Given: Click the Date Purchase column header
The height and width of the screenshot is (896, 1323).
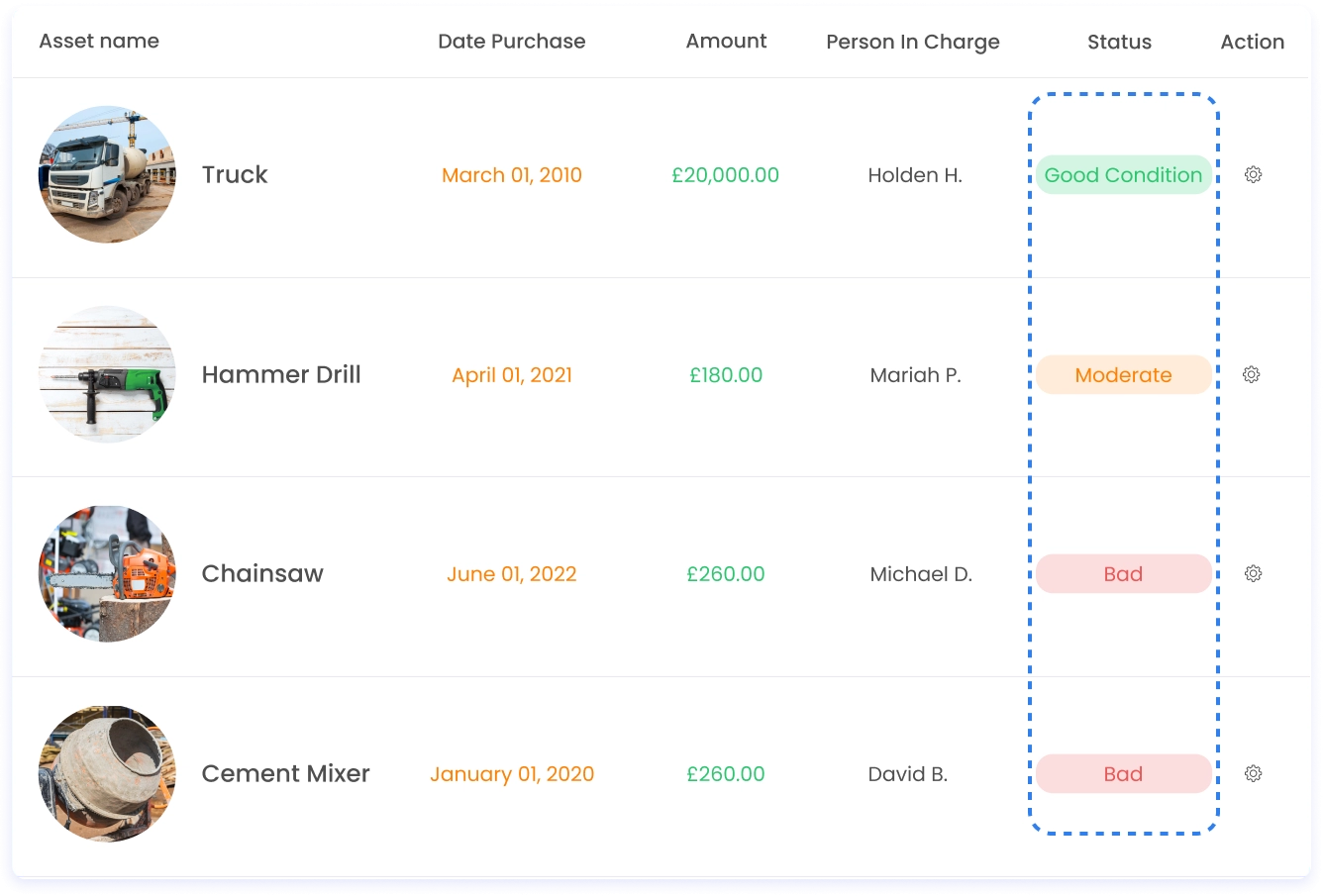Looking at the screenshot, I should click(x=512, y=41).
